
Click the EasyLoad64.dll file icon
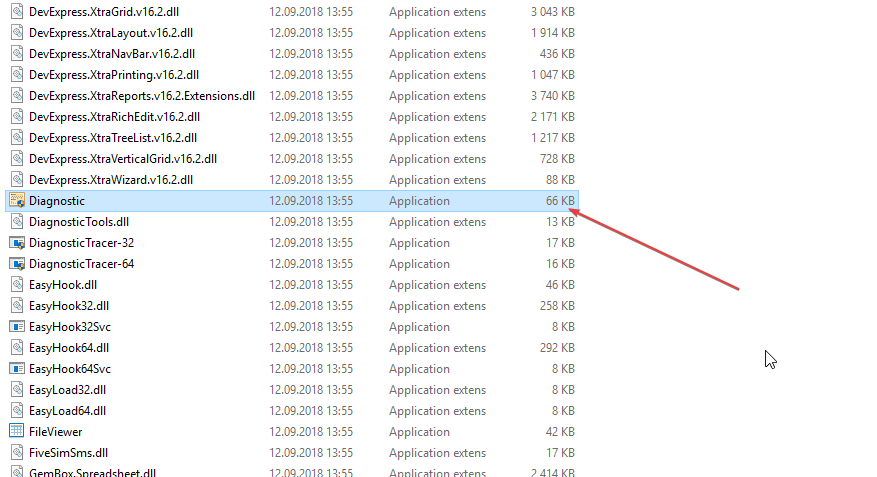[x=17, y=410]
